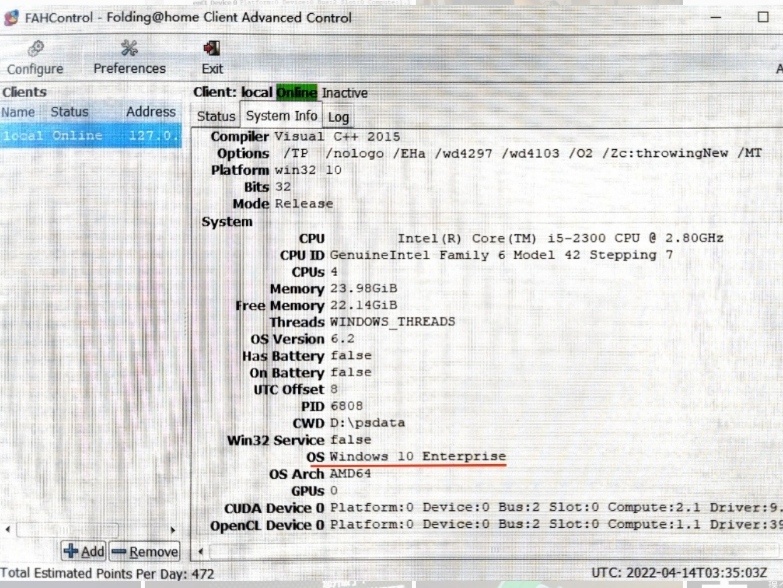Click left arrow of System Info scrollbar
The image size is (783, 588).
coord(201,552)
